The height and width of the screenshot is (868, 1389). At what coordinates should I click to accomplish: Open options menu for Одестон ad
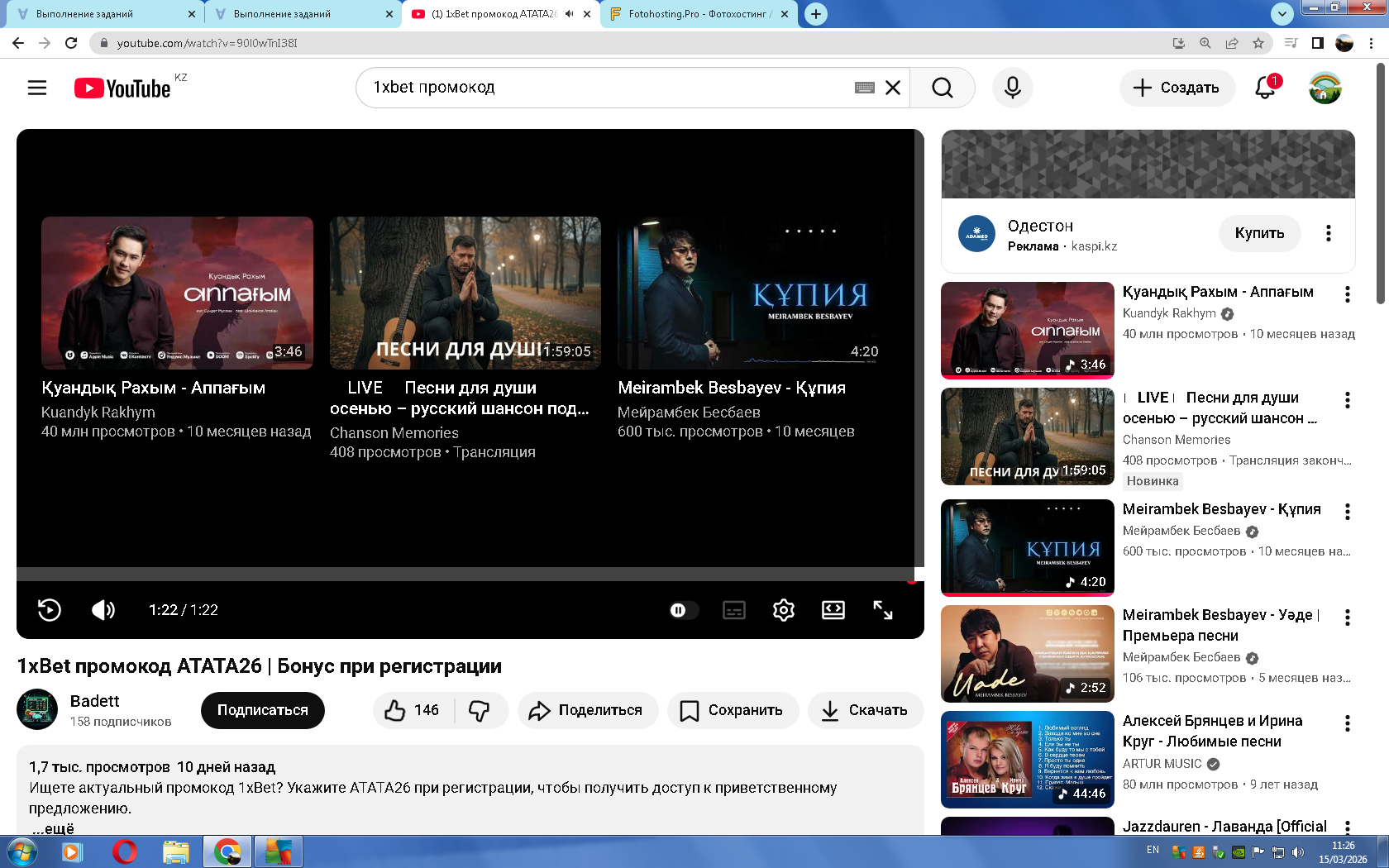[1328, 233]
